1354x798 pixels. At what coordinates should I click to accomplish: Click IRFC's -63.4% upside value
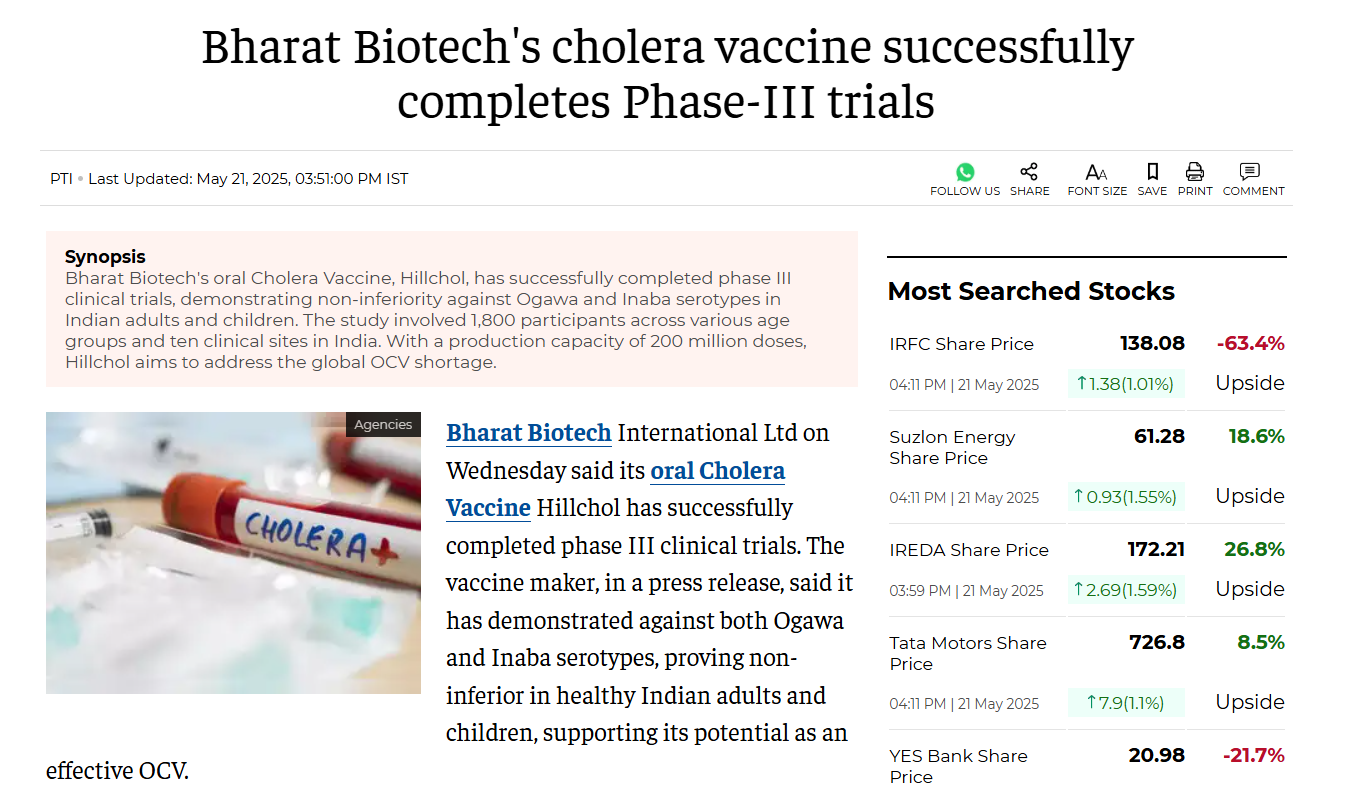1250,344
